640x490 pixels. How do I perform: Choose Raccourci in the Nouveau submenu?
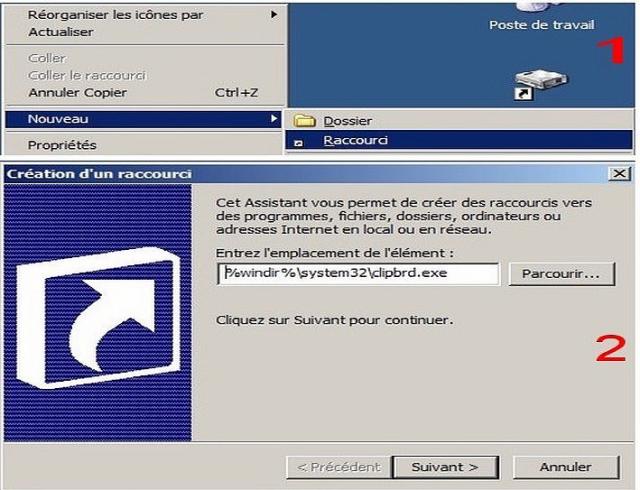[x=459, y=140]
